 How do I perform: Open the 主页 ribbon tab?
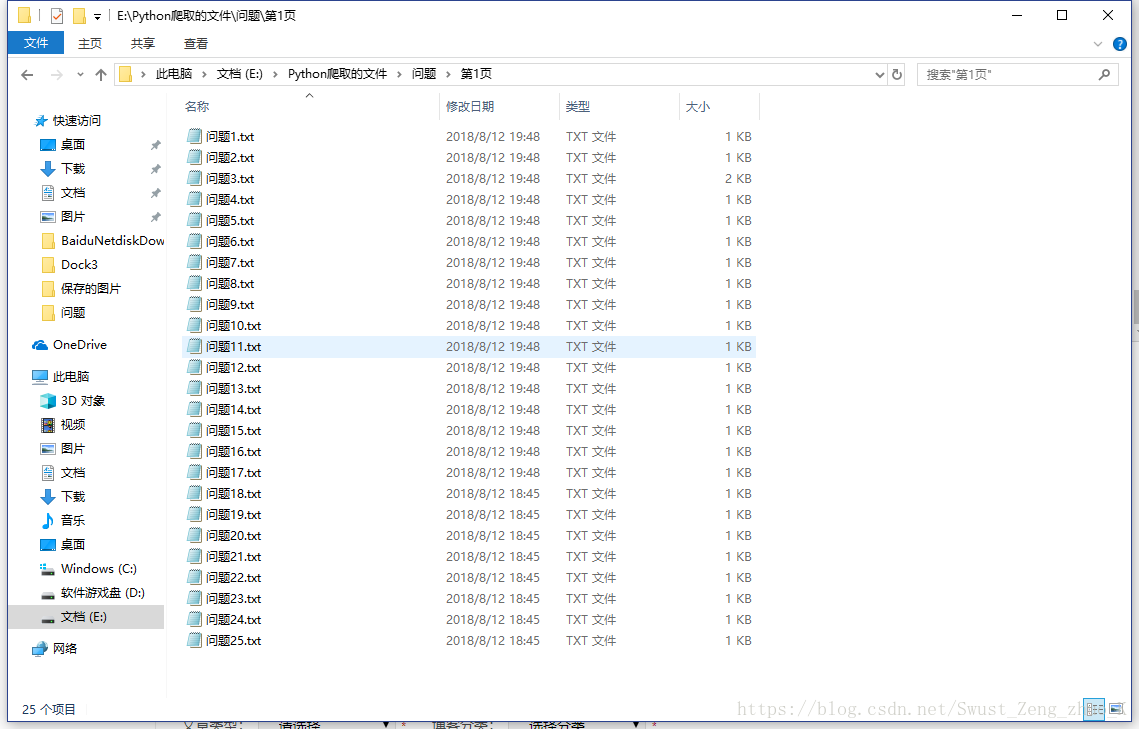90,44
